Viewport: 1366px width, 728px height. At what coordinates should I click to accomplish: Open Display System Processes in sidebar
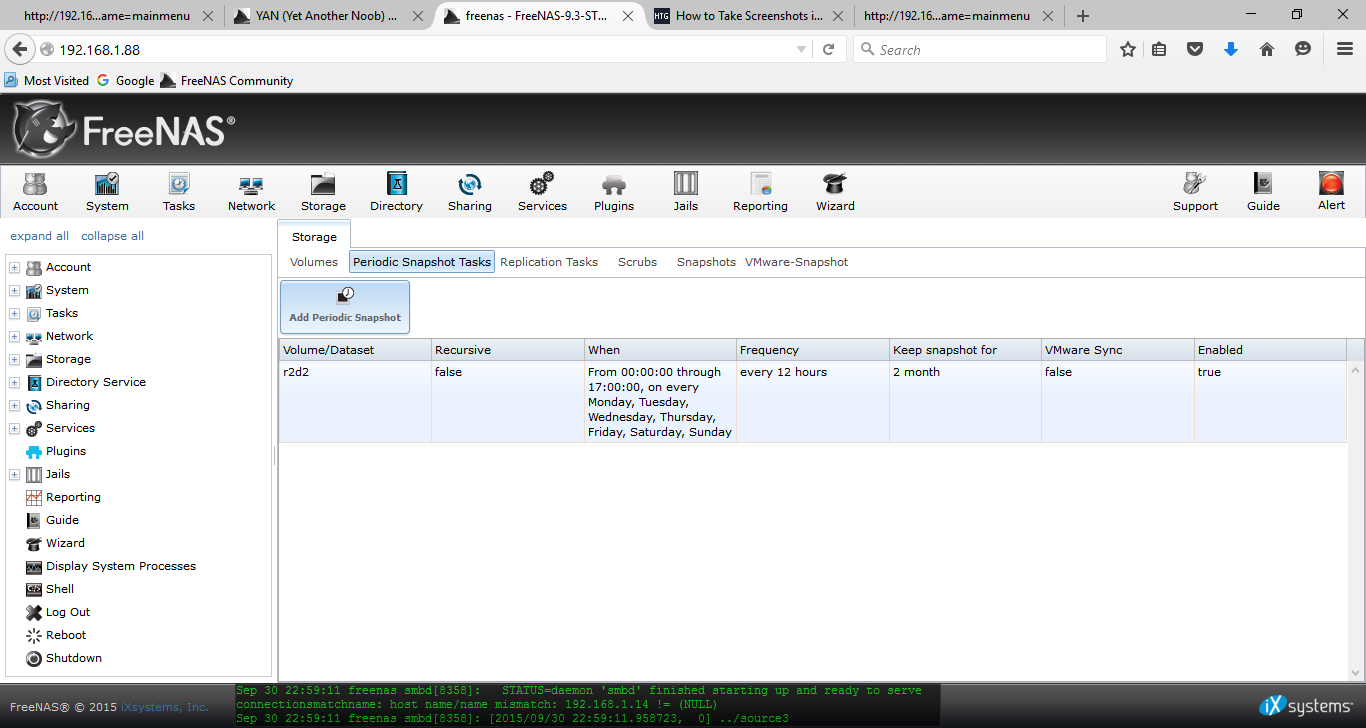(x=121, y=566)
